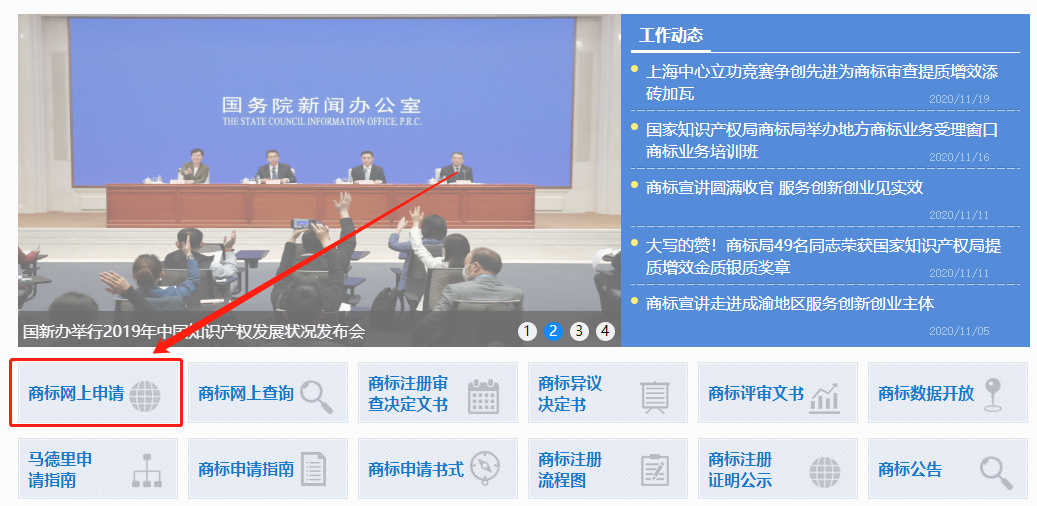
Task: Open the 商标申请指南 link
Action: point(246,470)
